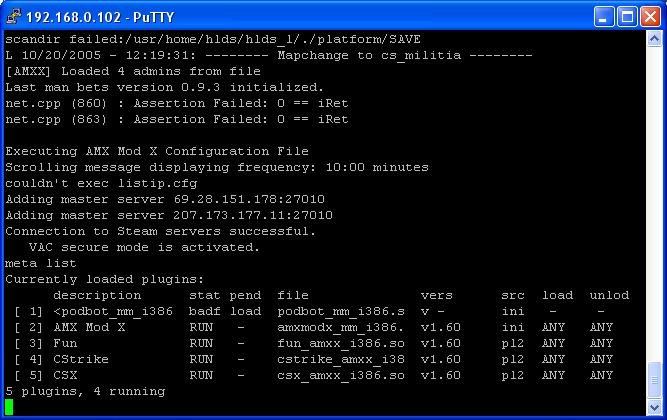Click master server '69.28.151.178:27010' line
Screen dimensions: 667x420
[165, 199]
